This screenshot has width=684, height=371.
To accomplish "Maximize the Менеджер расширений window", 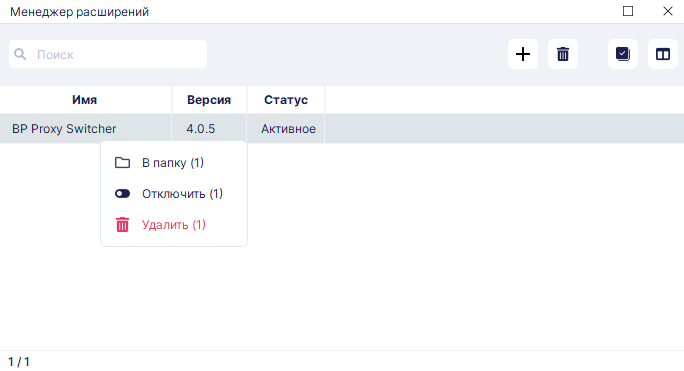I will pyautogui.click(x=628, y=11).
